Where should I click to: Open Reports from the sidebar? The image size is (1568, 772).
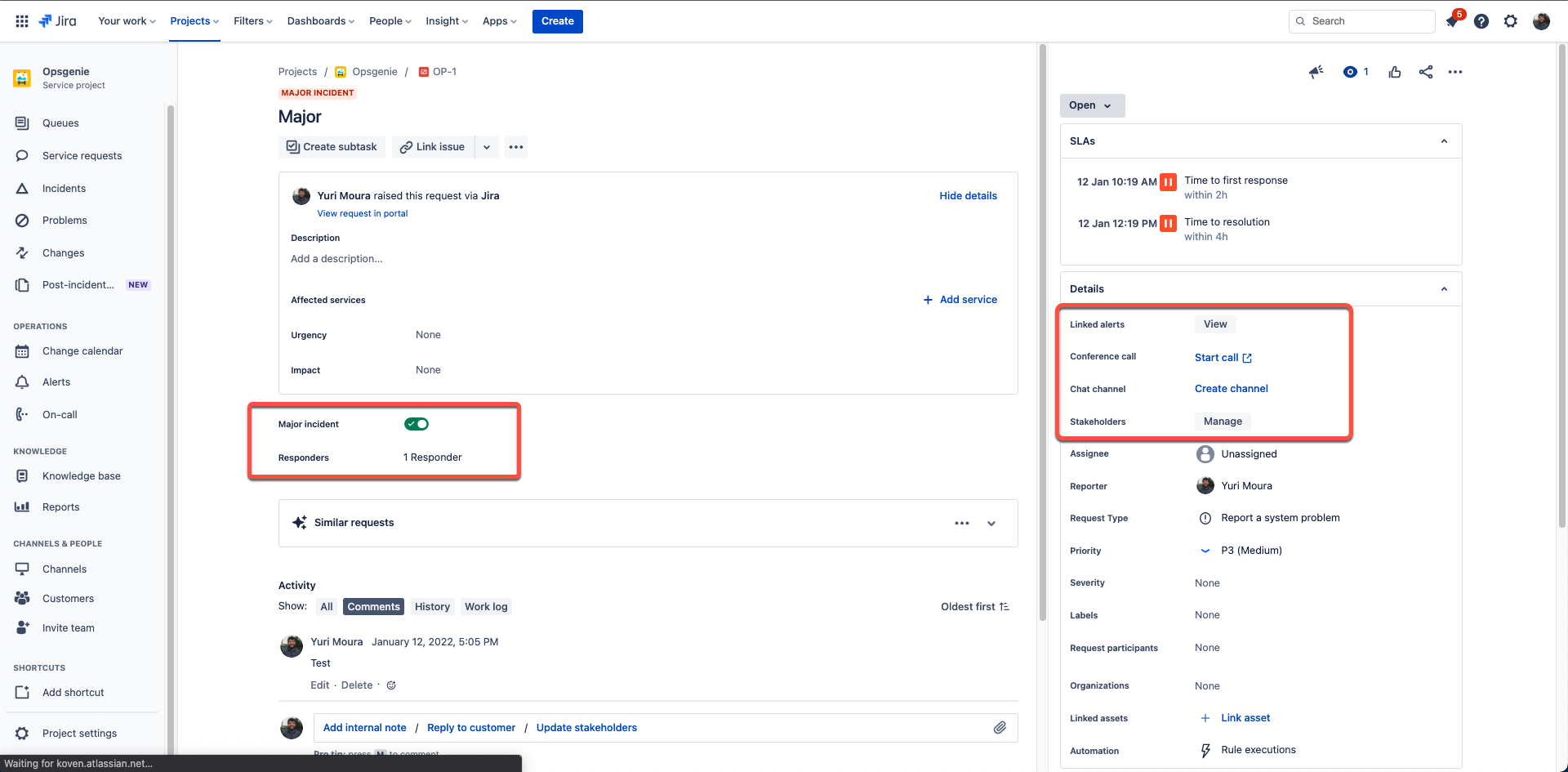point(60,506)
